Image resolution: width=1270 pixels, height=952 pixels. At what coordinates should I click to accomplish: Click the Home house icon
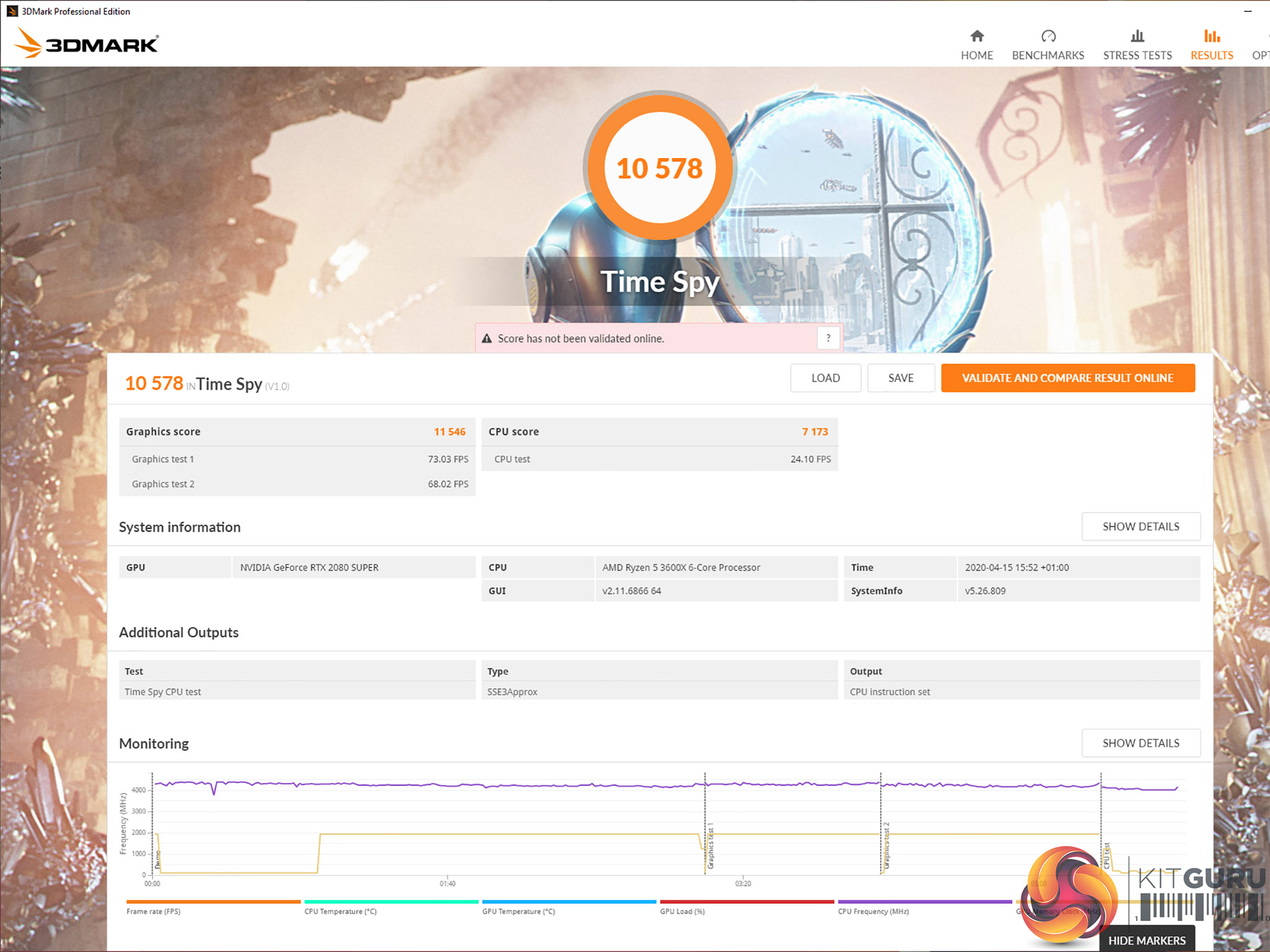(977, 36)
